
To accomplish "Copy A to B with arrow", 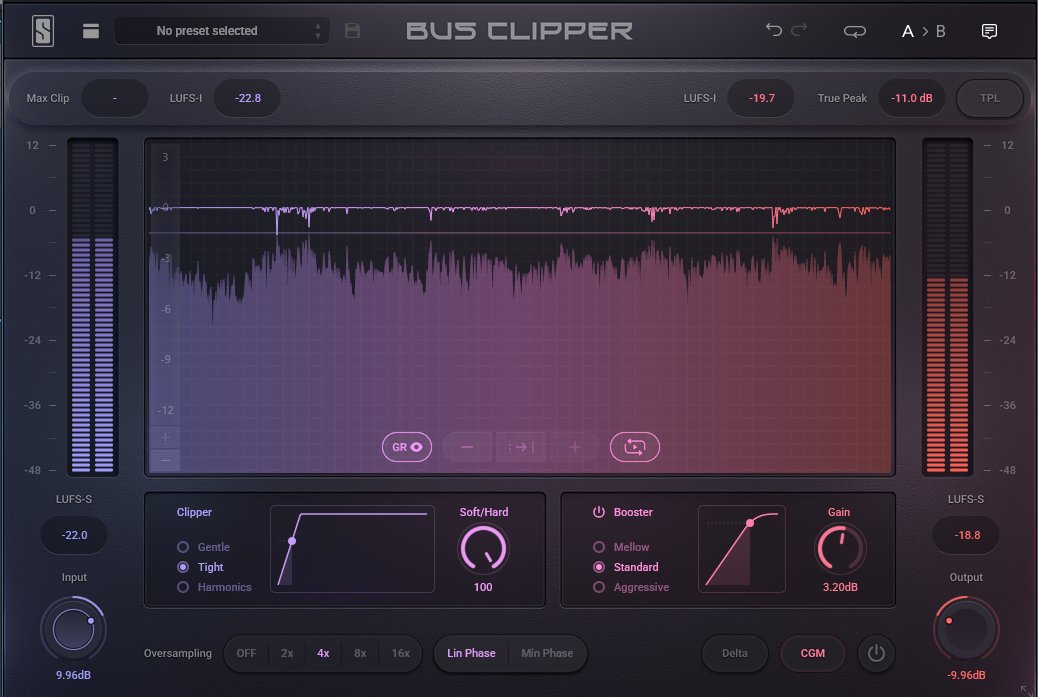I will click(925, 31).
